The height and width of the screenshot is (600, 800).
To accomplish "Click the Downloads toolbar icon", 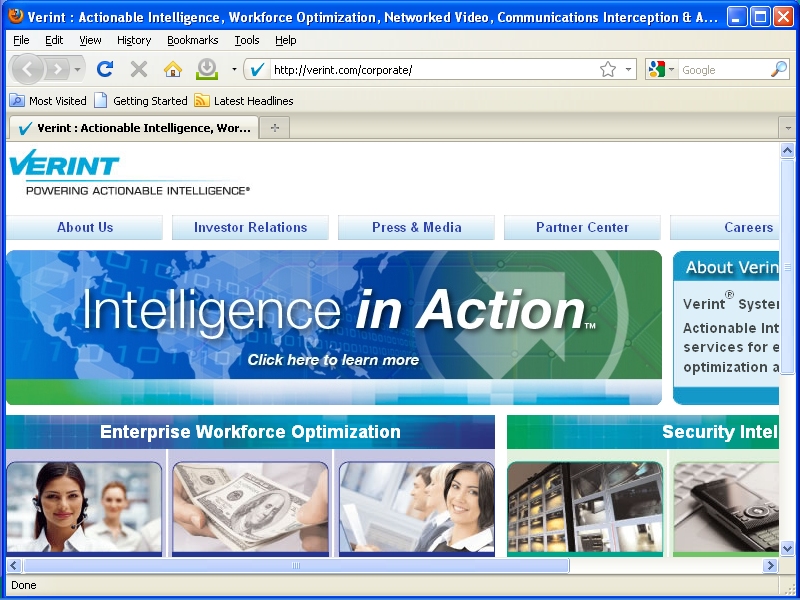I will pyautogui.click(x=207, y=69).
